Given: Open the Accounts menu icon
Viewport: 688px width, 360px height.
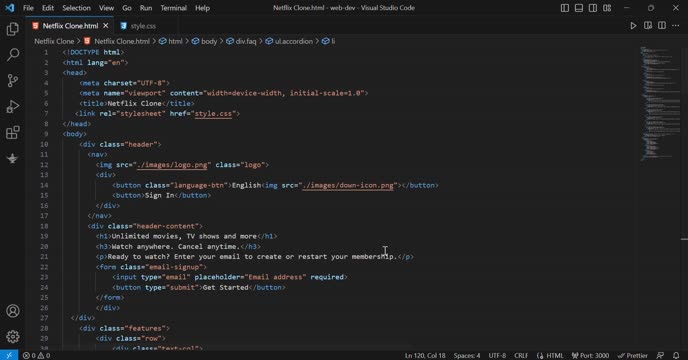Looking at the screenshot, I should [x=13, y=311].
